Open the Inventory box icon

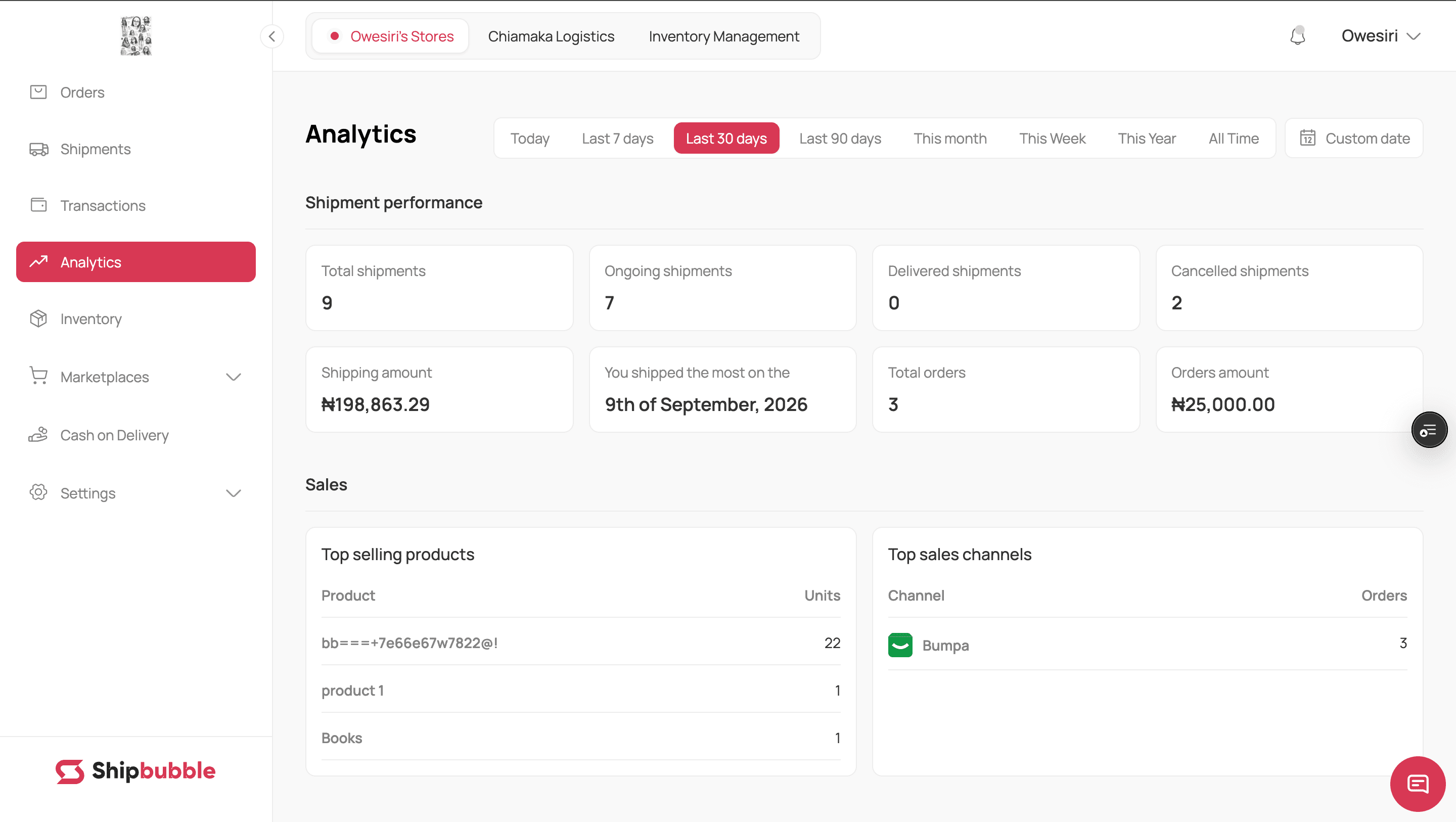click(38, 319)
